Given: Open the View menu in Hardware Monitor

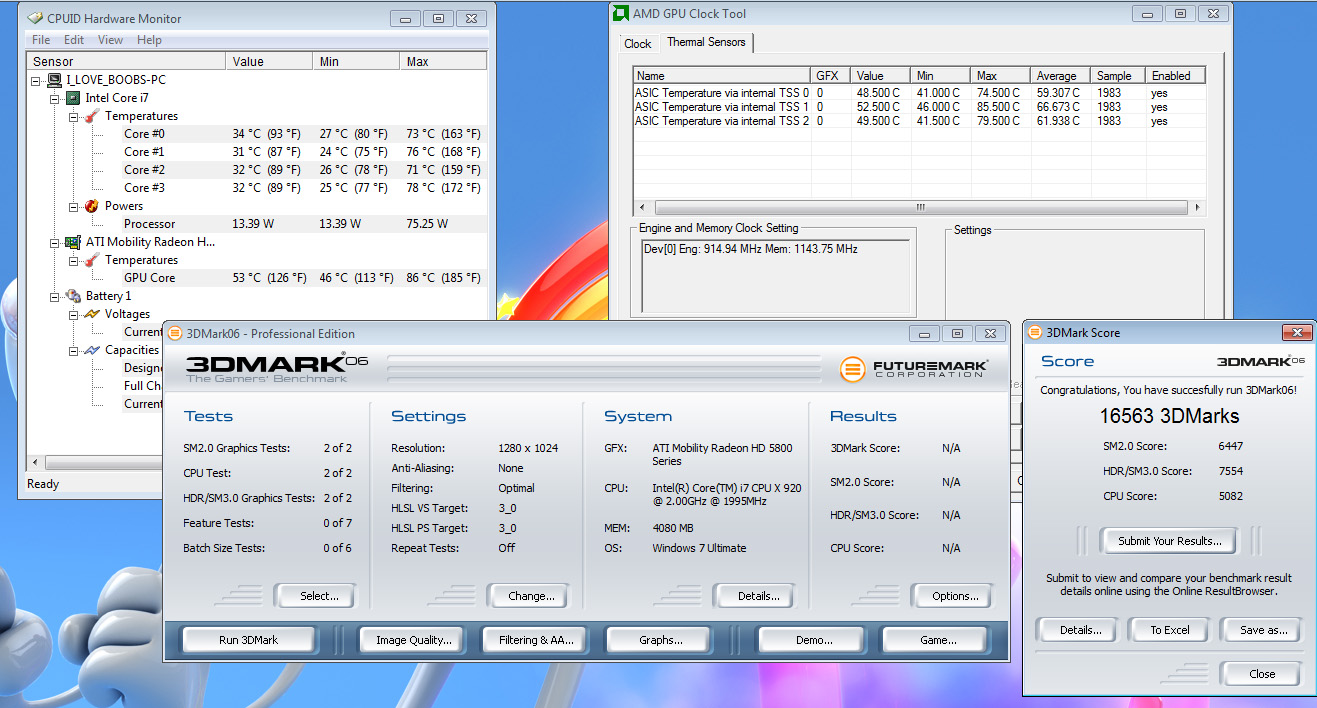Looking at the screenshot, I should 110,40.
